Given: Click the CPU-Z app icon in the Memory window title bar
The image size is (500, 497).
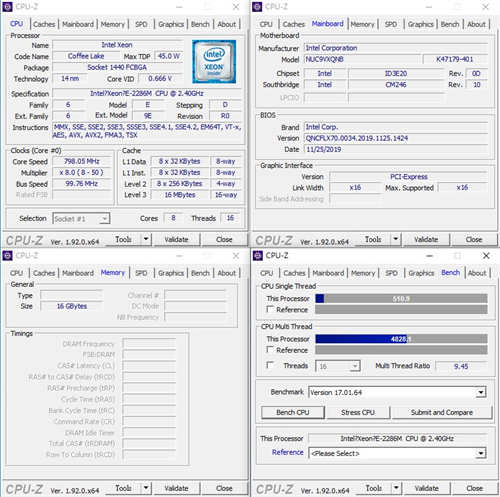Looking at the screenshot, I should [7, 256].
